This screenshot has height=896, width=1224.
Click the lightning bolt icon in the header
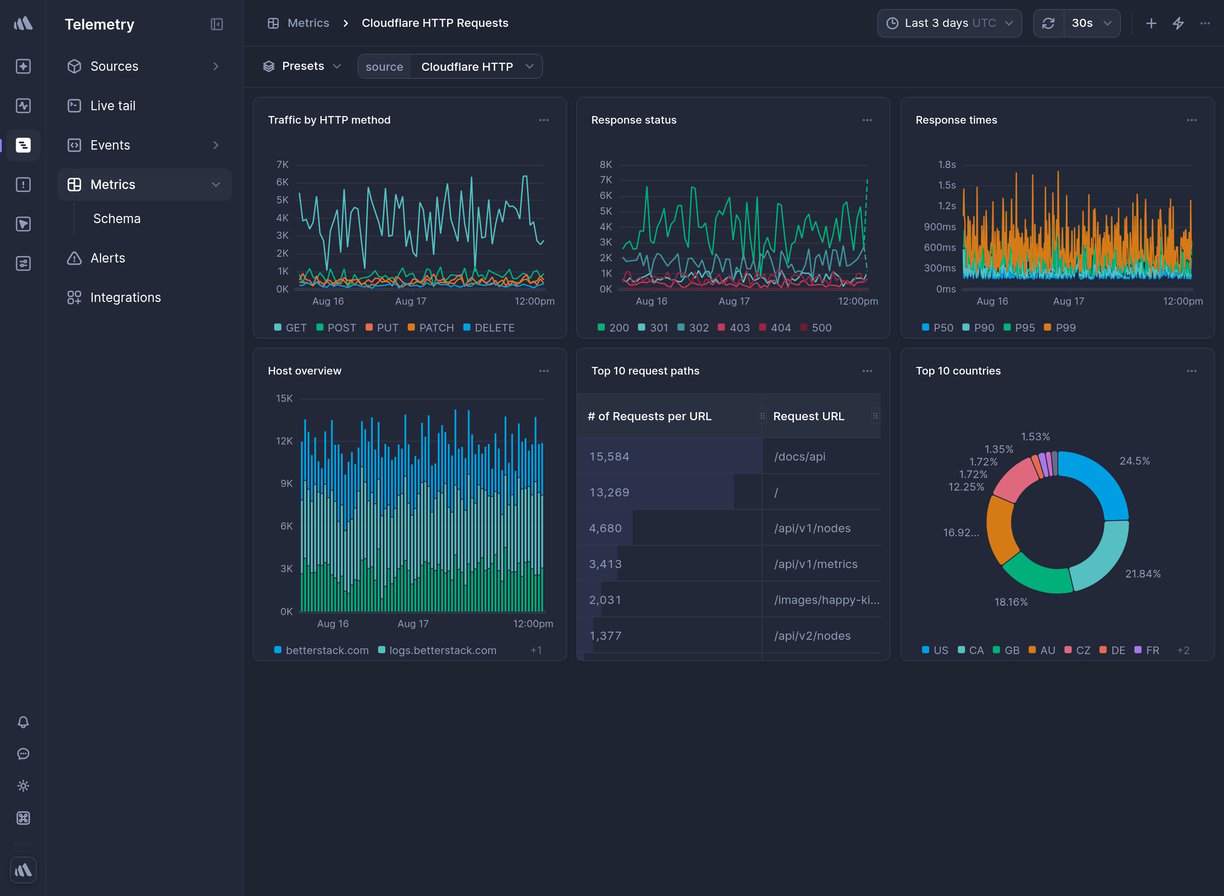[x=1178, y=23]
